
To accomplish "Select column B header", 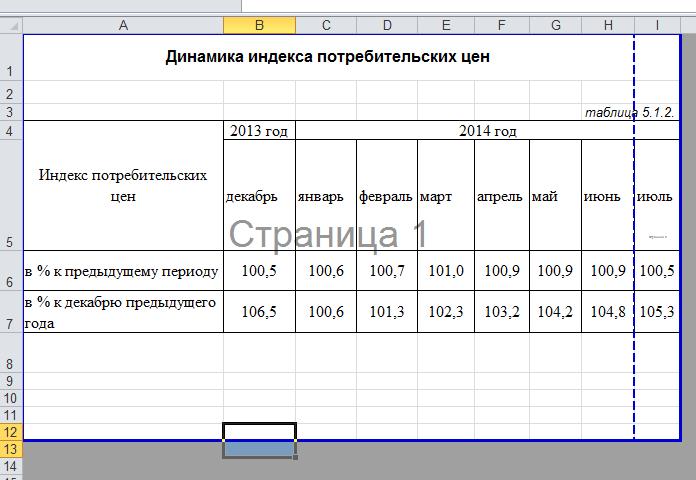I will pyautogui.click(x=259, y=25).
